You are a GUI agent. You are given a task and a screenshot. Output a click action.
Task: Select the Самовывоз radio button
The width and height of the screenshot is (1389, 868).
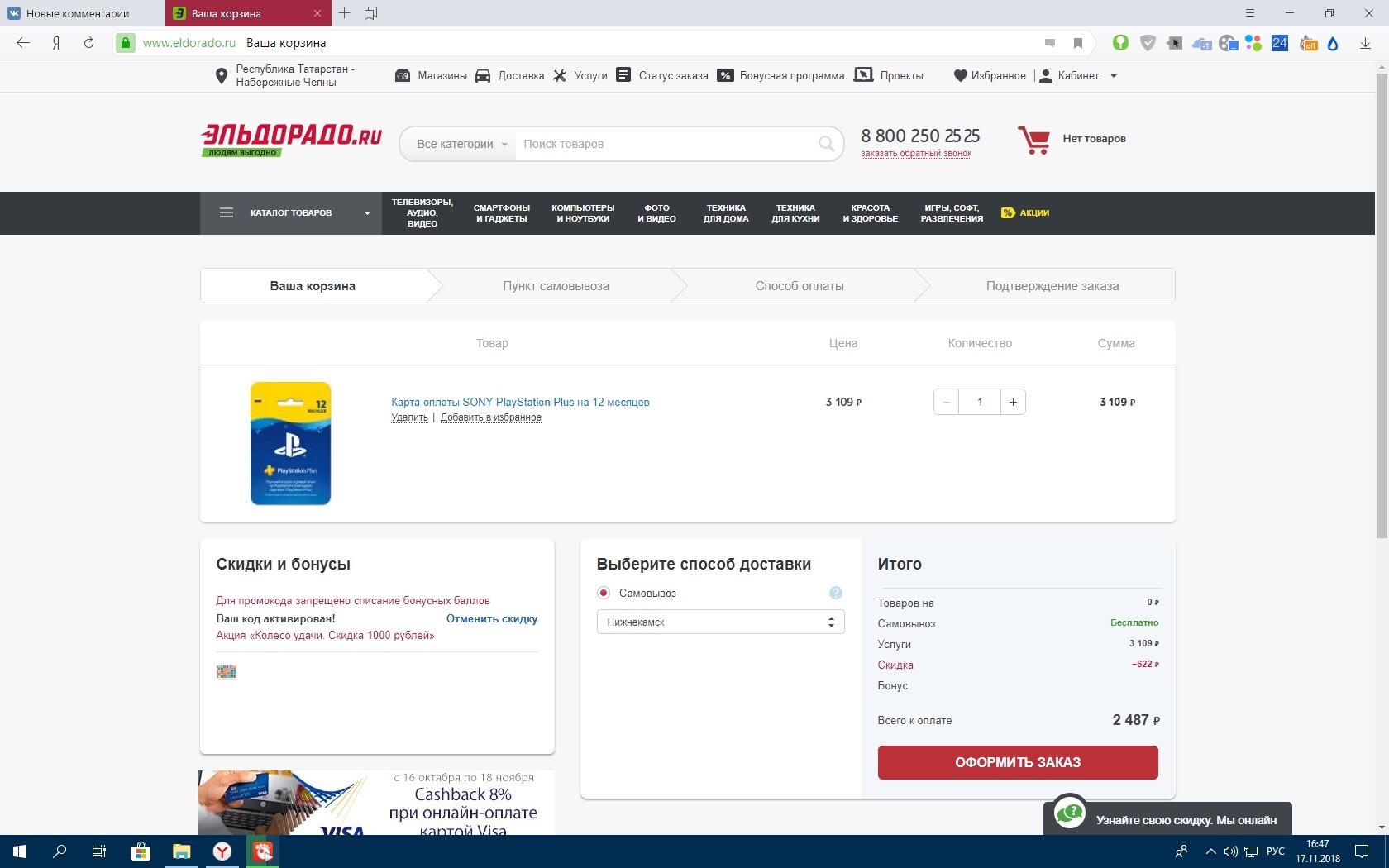coord(604,593)
